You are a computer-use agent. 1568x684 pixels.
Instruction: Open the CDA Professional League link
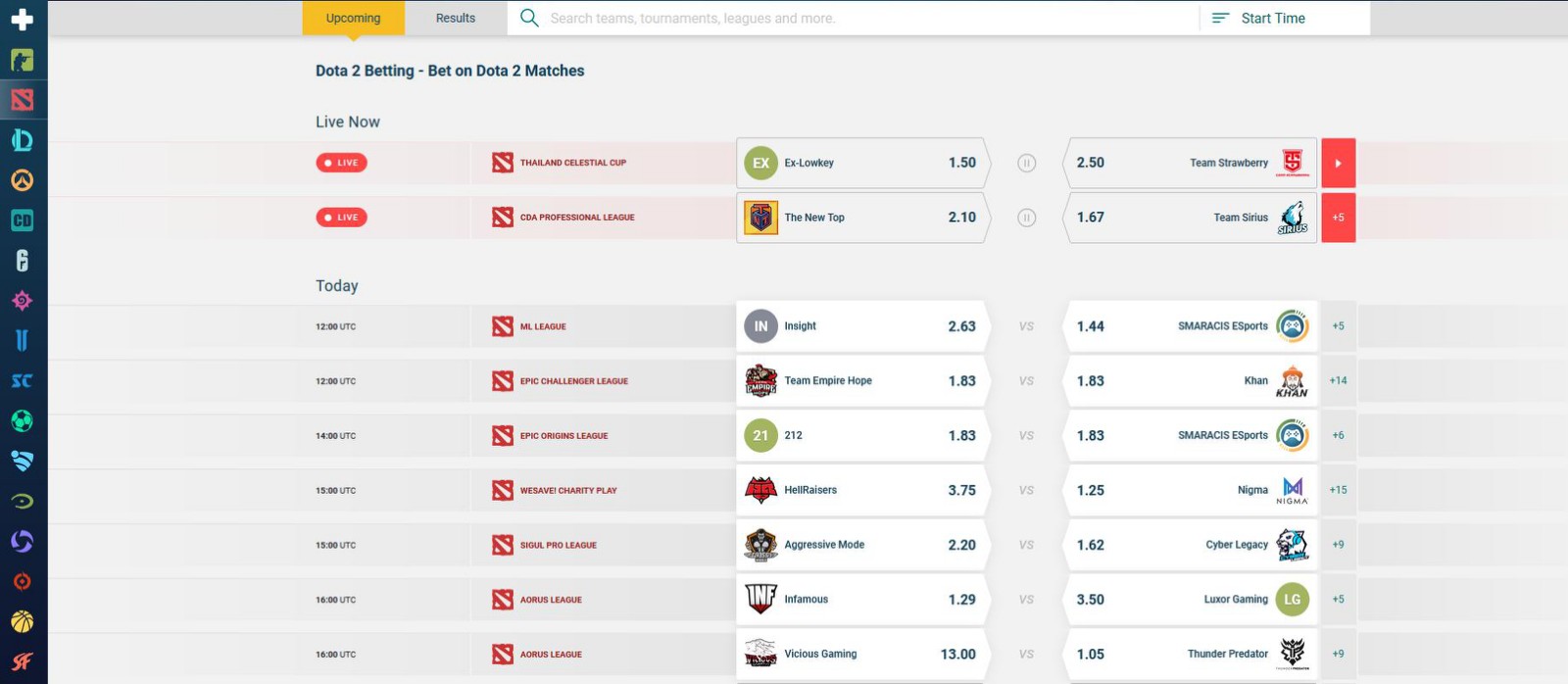577,218
